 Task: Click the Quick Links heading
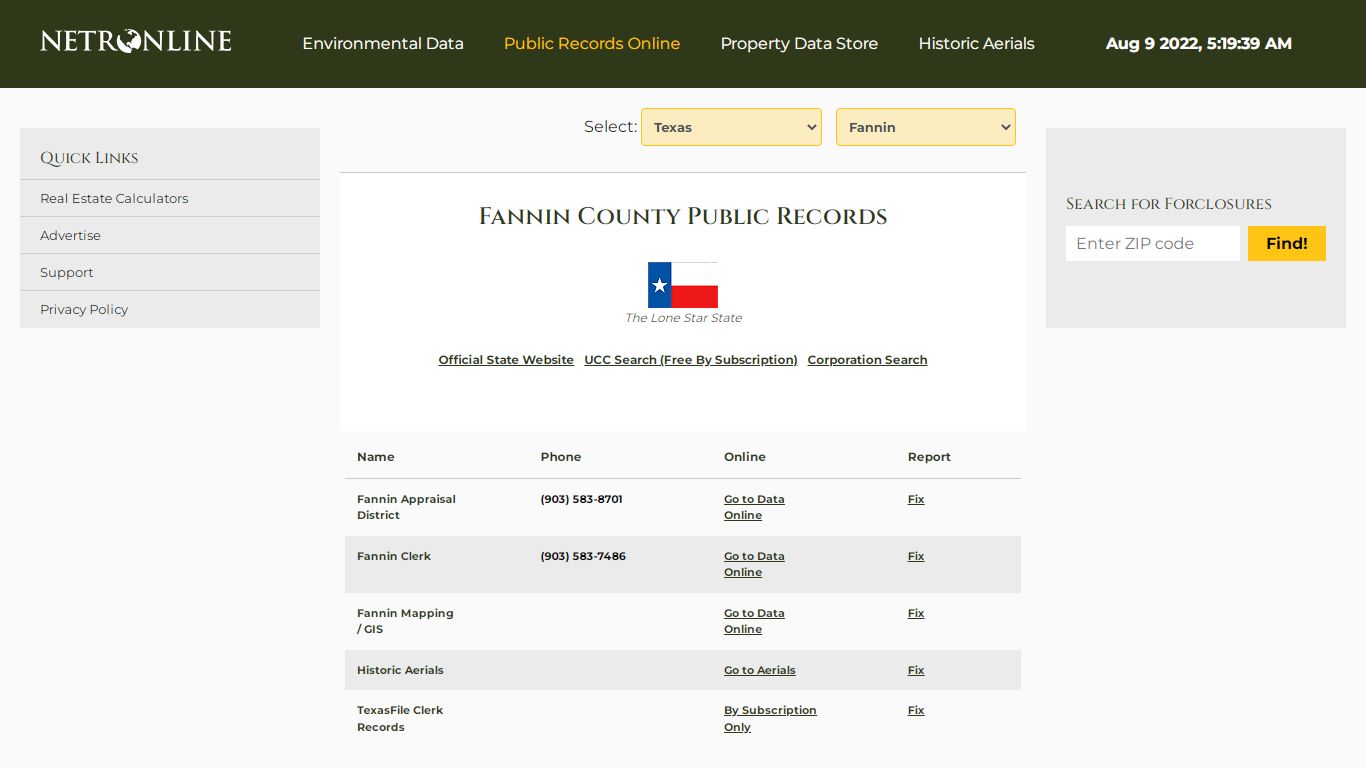[x=89, y=158]
